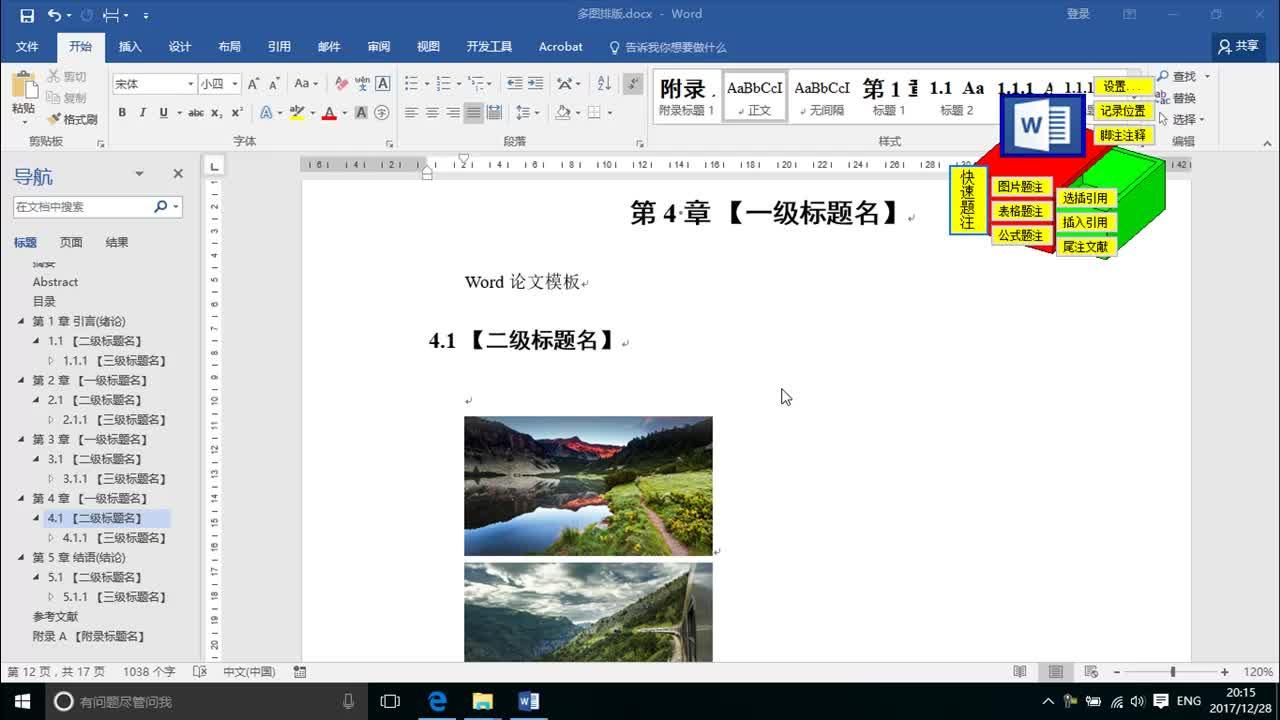
Task: Expand the 5.1.1 【三级标题名】 navigation node
Action: point(52,597)
